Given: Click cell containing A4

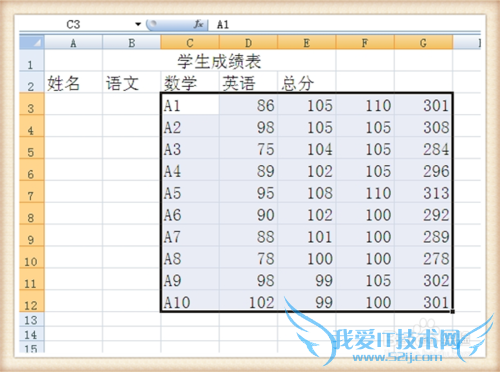Looking at the screenshot, I should (190, 170).
